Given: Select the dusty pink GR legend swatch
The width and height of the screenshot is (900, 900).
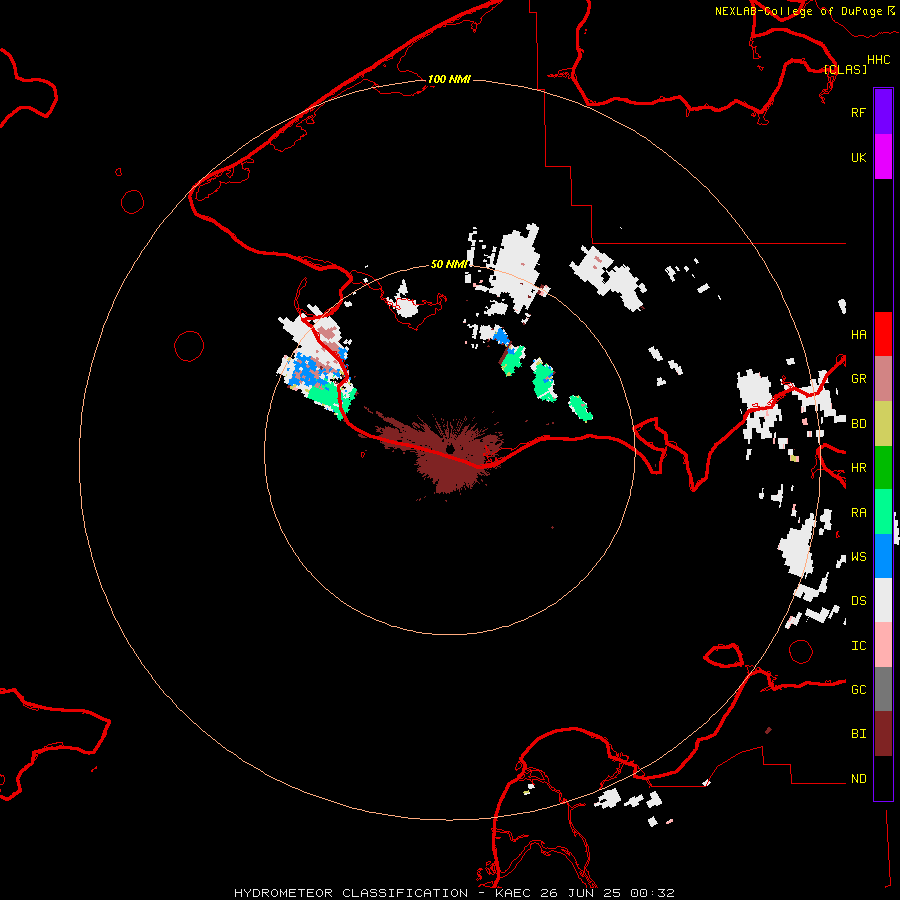Looking at the screenshot, I should click(x=883, y=379).
